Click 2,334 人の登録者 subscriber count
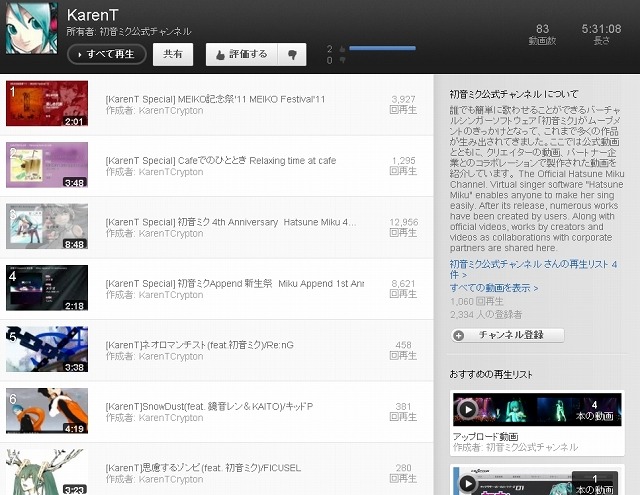This screenshot has height=495, width=640. click(486, 315)
